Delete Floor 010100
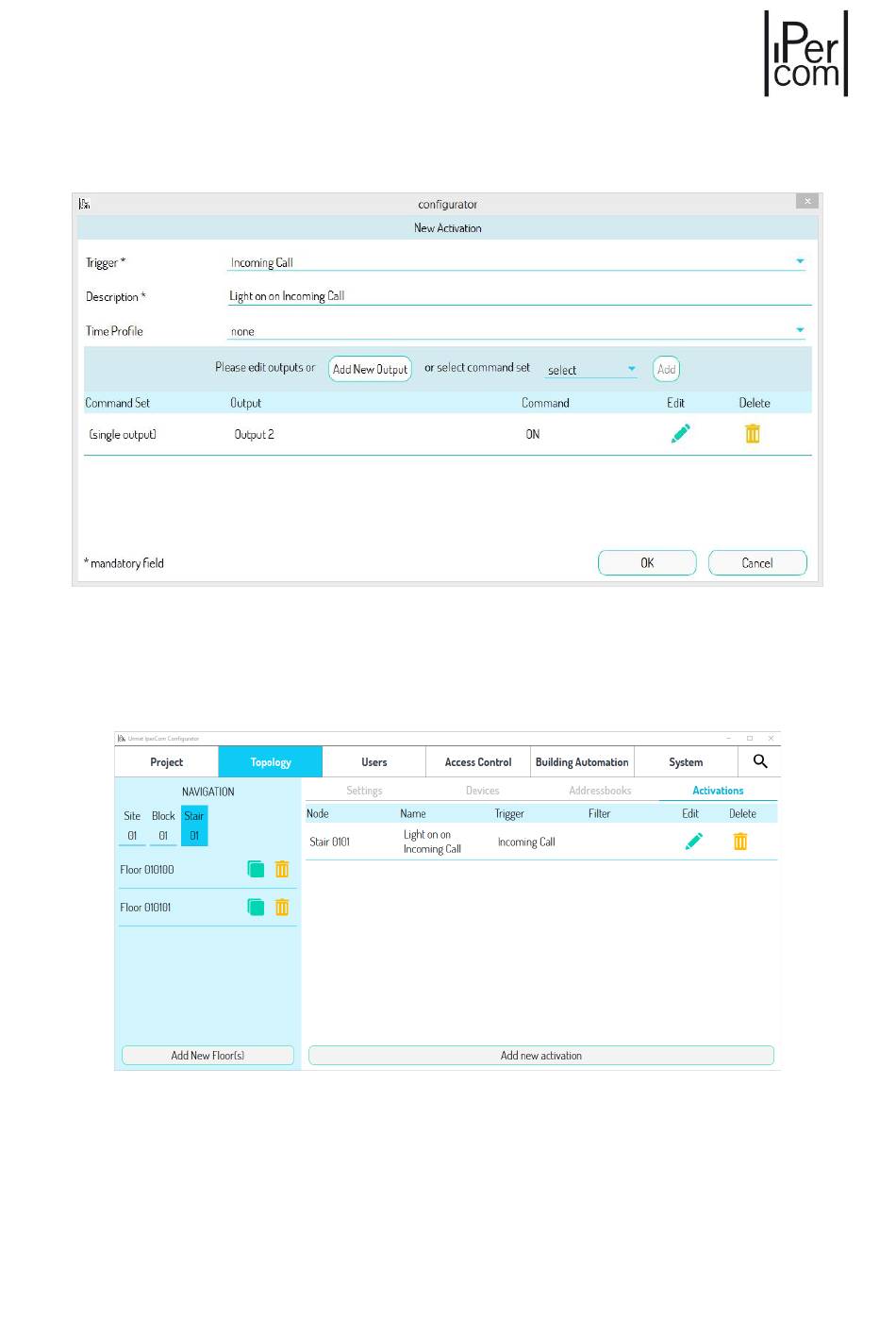Screen dimensions: 896x1318 (x=282, y=869)
